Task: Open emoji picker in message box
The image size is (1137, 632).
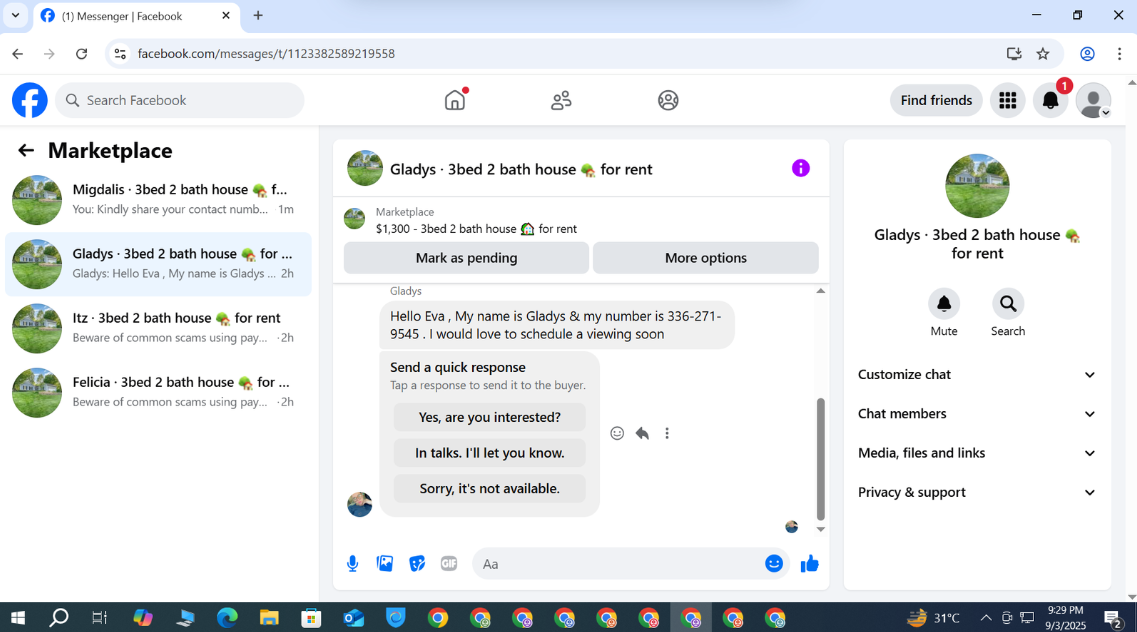Action: click(x=774, y=563)
